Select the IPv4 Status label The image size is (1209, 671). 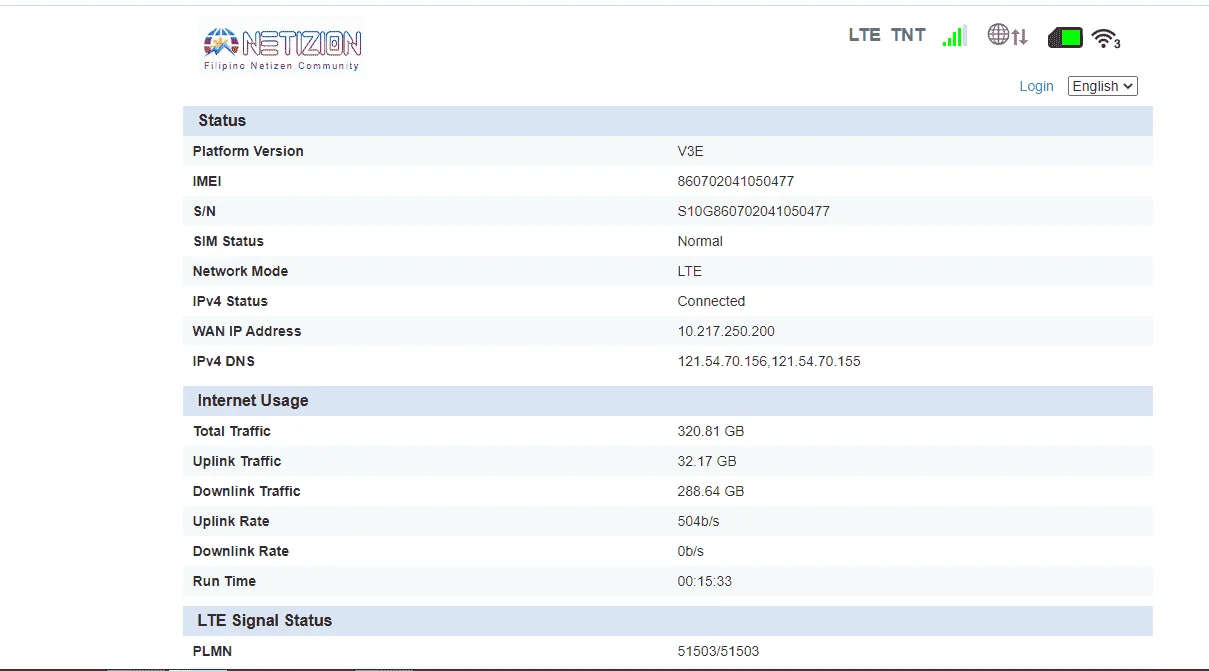(x=230, y=301)
